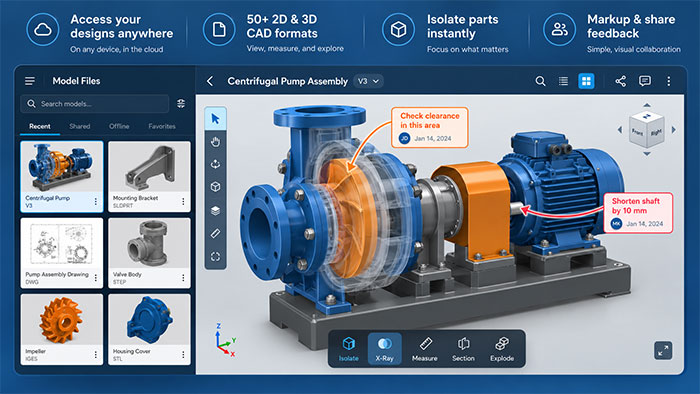The width and height of the screenshot is (700, 394).
Task: Select the pan hand tool
Action: pos(215,142)
